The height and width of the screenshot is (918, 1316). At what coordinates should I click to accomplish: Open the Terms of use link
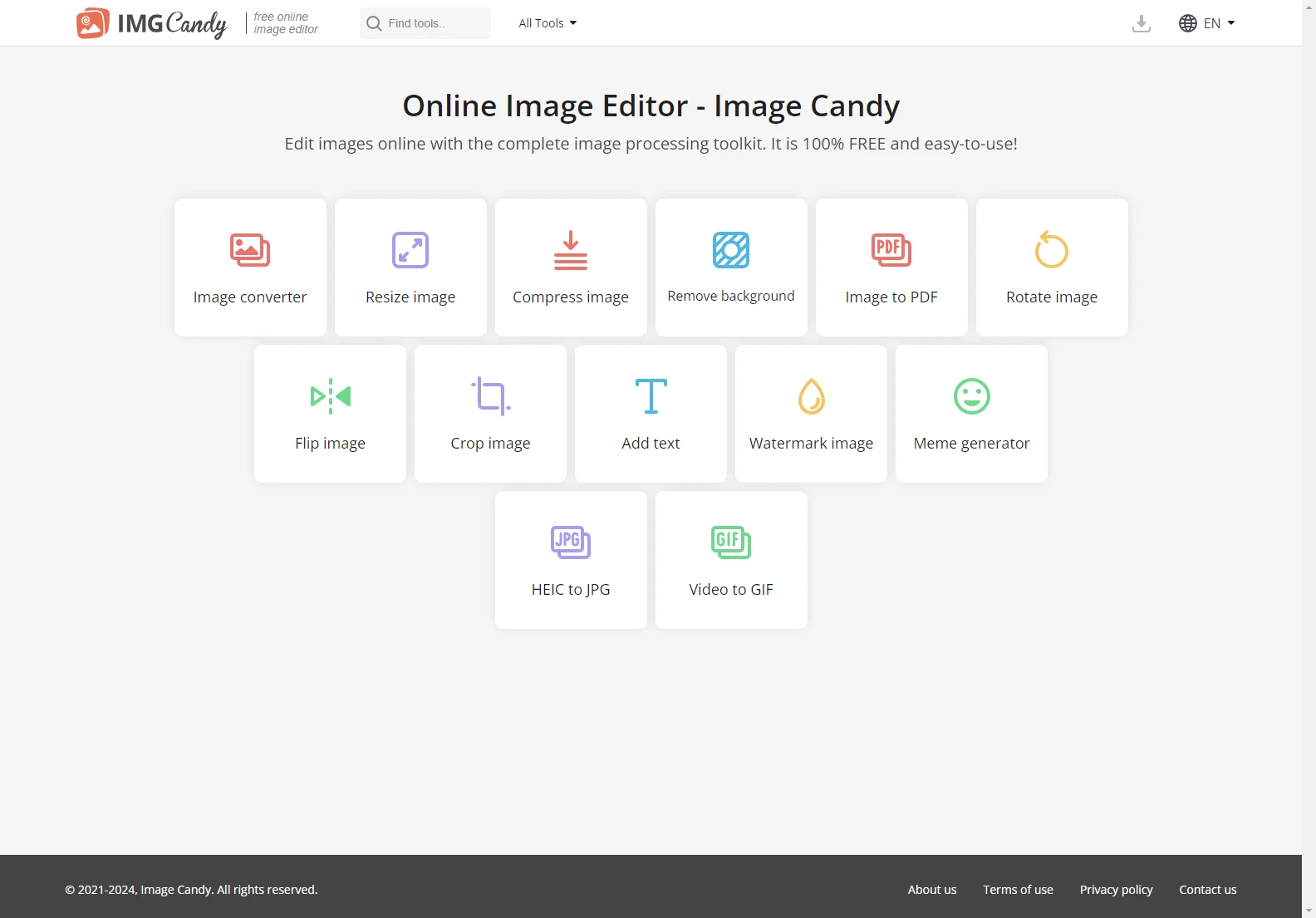tap(1019, 890)
